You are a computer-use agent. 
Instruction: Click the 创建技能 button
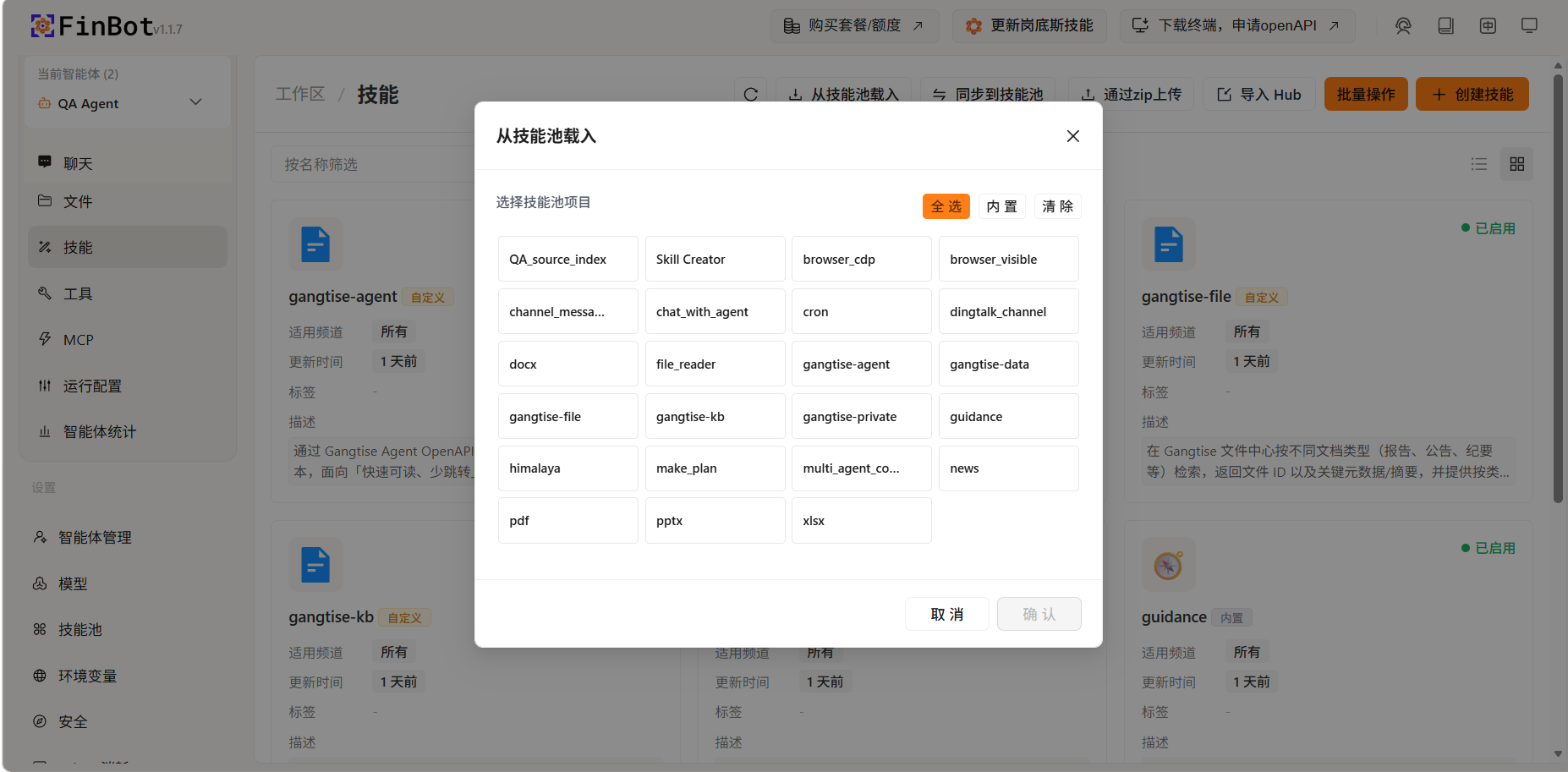(1472, 94)
